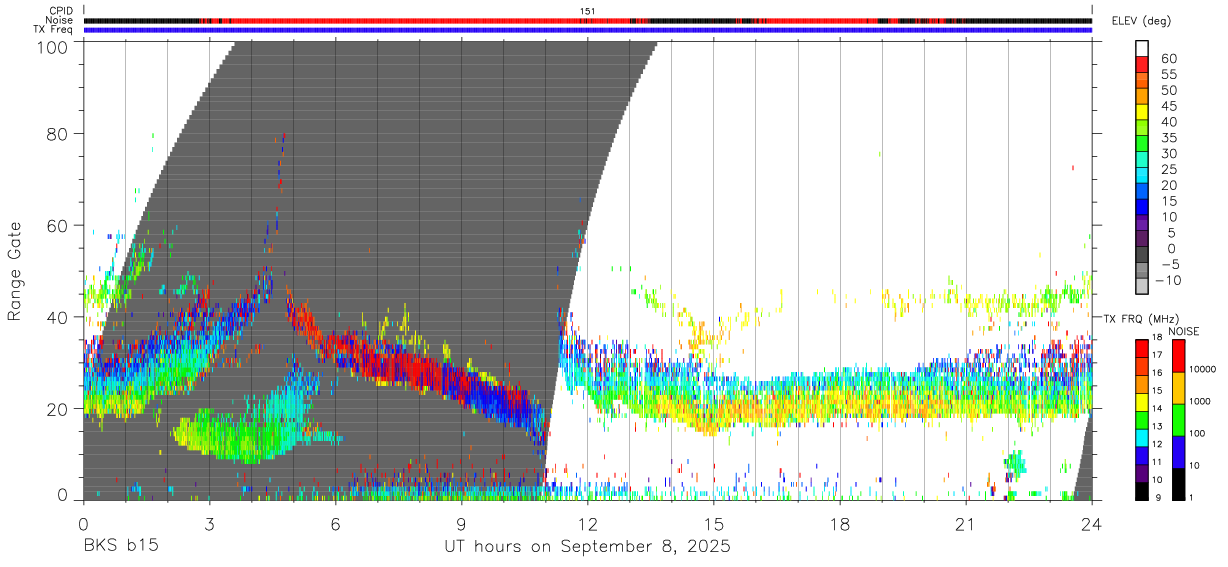1228x567 pixels.
Task: Click the red 60 degree elevation swatch
Action: coord(1142,63)
